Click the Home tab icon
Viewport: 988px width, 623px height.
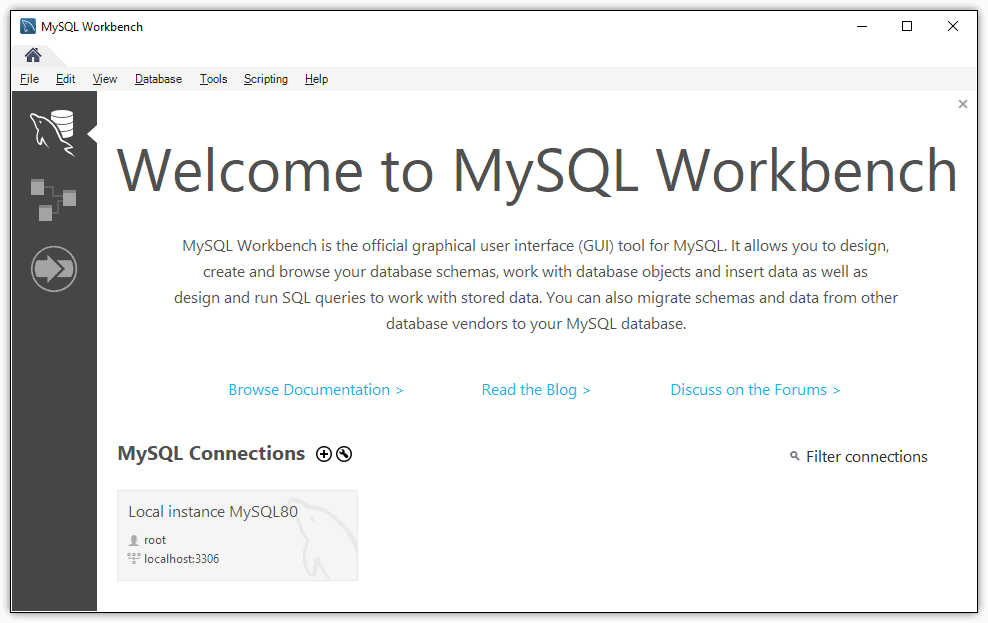33,55
